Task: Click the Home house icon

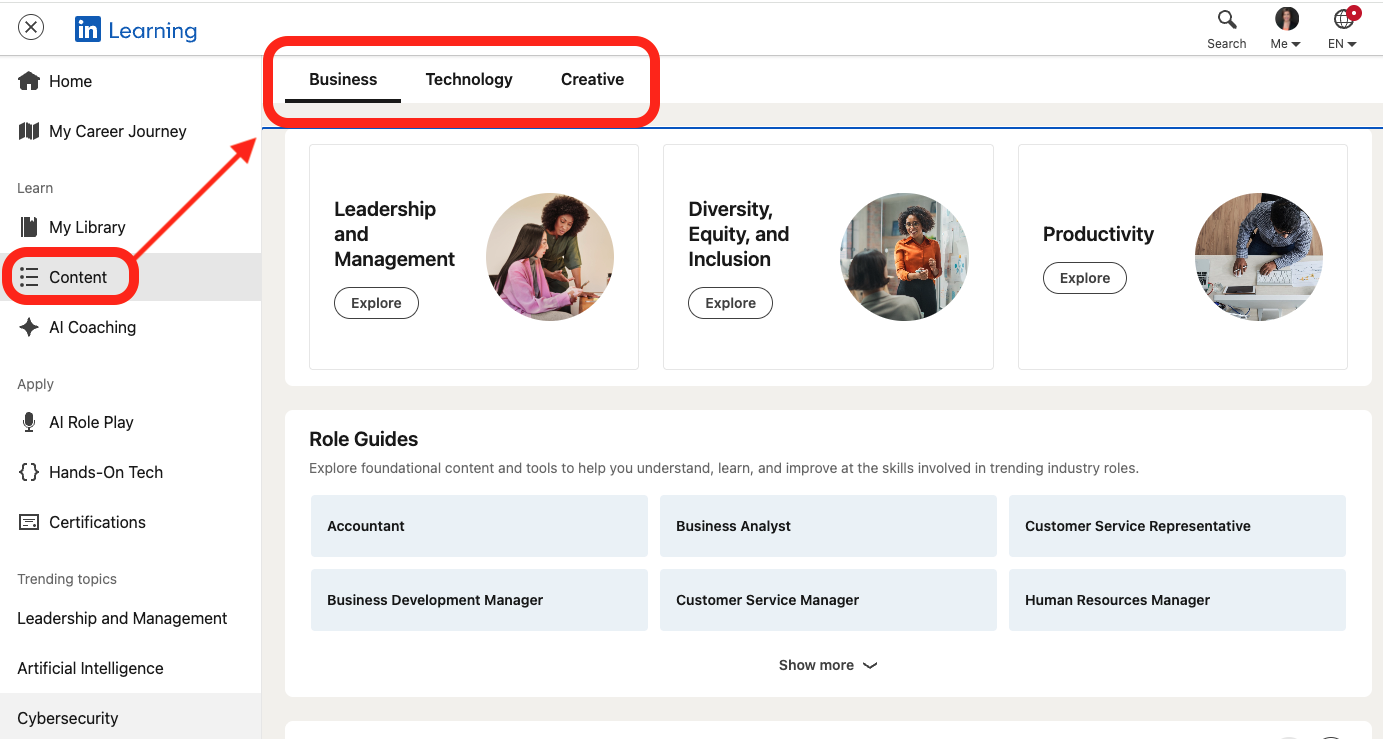Action: click(x=29, y=81)
